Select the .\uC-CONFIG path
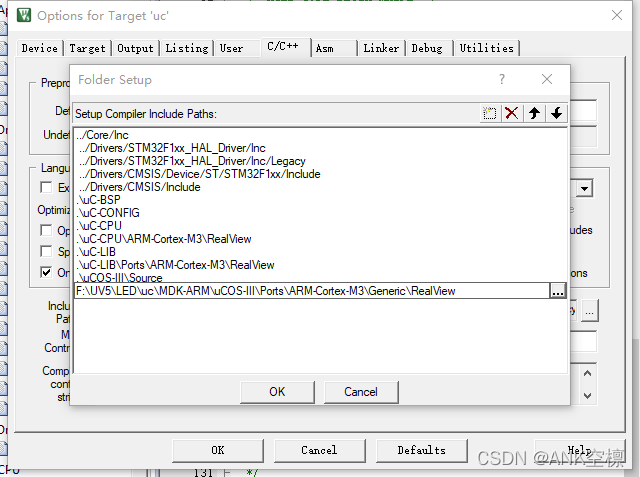 point(320,213)
